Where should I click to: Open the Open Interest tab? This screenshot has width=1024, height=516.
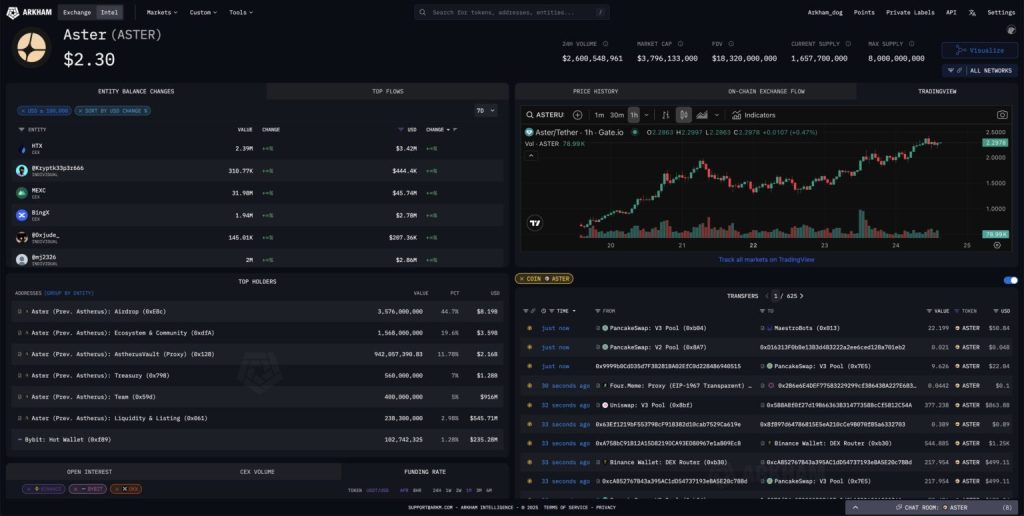point(89,472)
